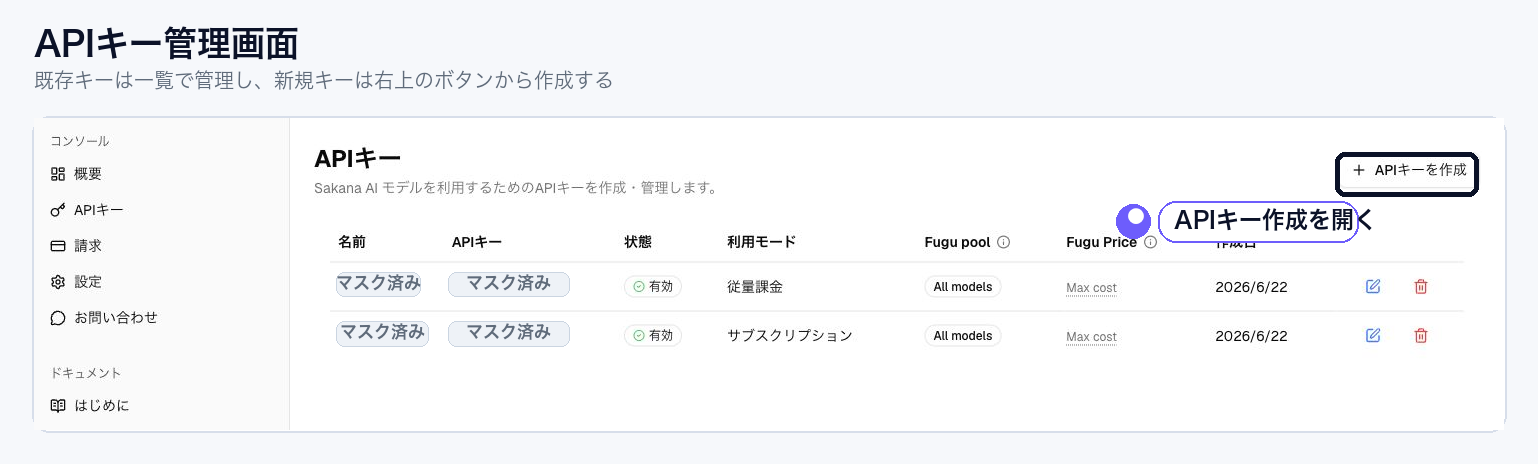This screenshot has height=464, width=1538.
Task: Delete the サブスクリプション API key row
Action: pos(1421,335)
